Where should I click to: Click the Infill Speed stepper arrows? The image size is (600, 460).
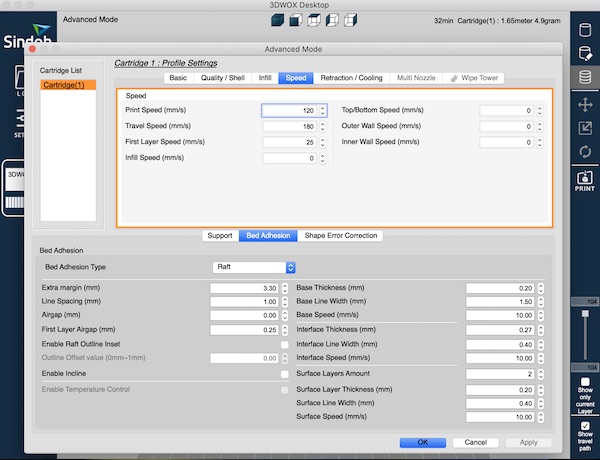pyautogui.click(x=323, y=158)
